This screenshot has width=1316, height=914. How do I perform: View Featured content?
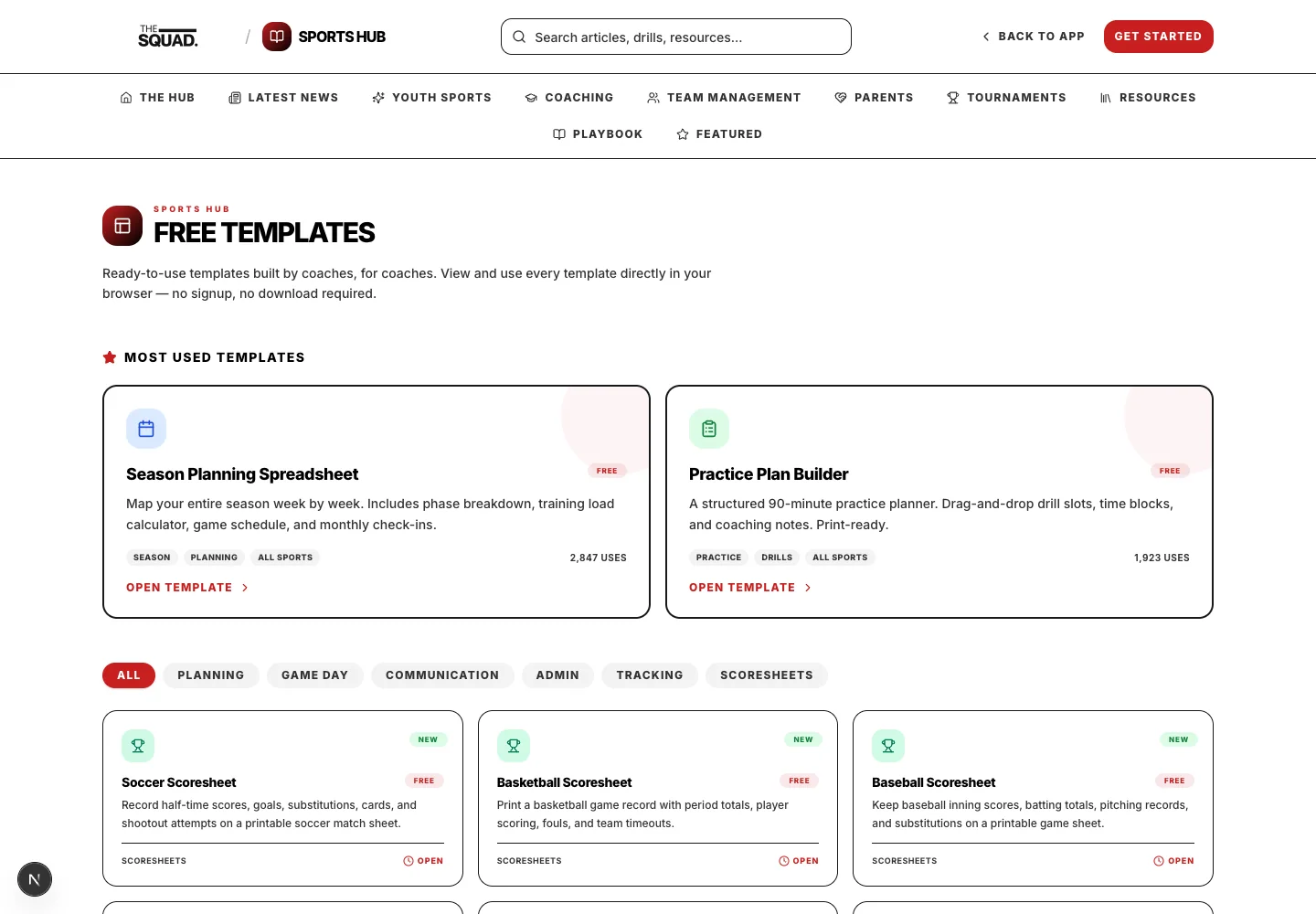click(x=719, y=134)
